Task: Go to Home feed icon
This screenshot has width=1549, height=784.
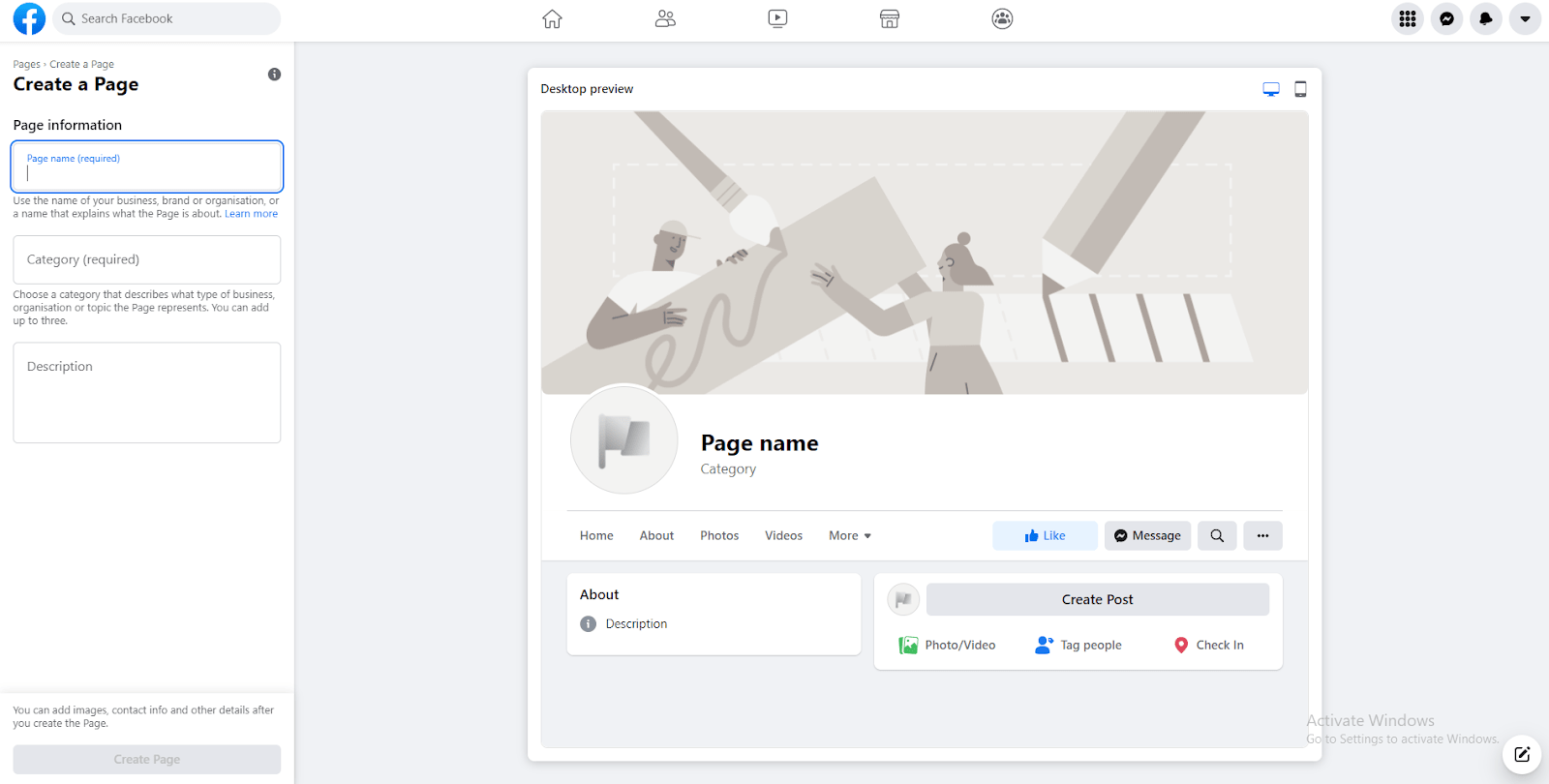Action: click(x=552, y=18)
